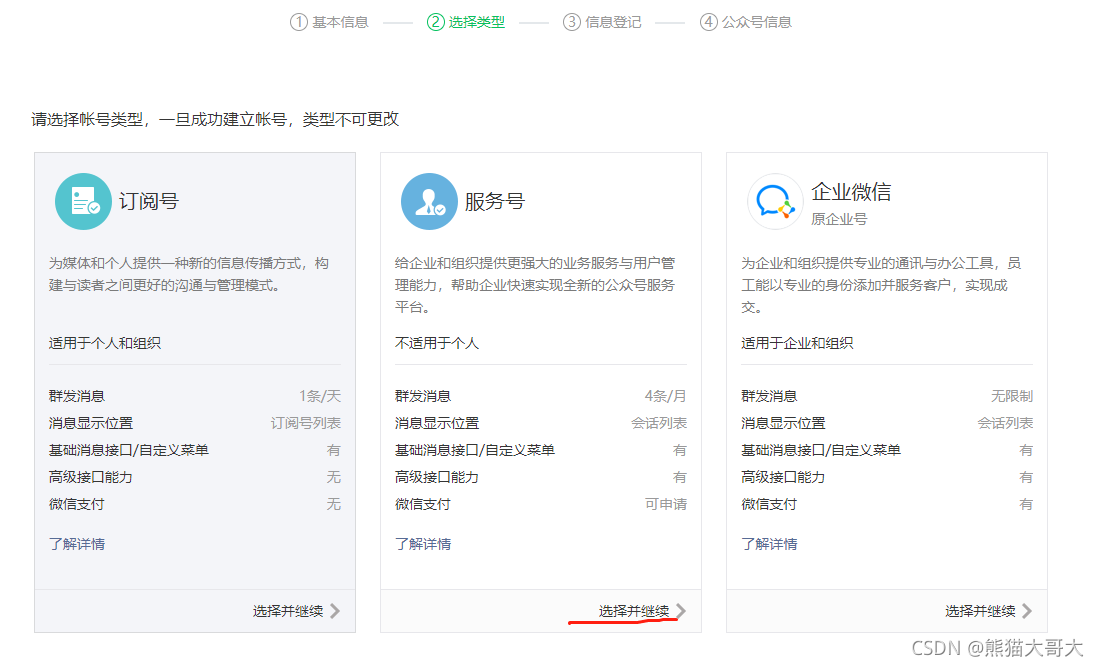Open 了解详情 link in 企业微信 card
Image resolution: width=1099 pixels, height=666 pixels.
point(769,544)
